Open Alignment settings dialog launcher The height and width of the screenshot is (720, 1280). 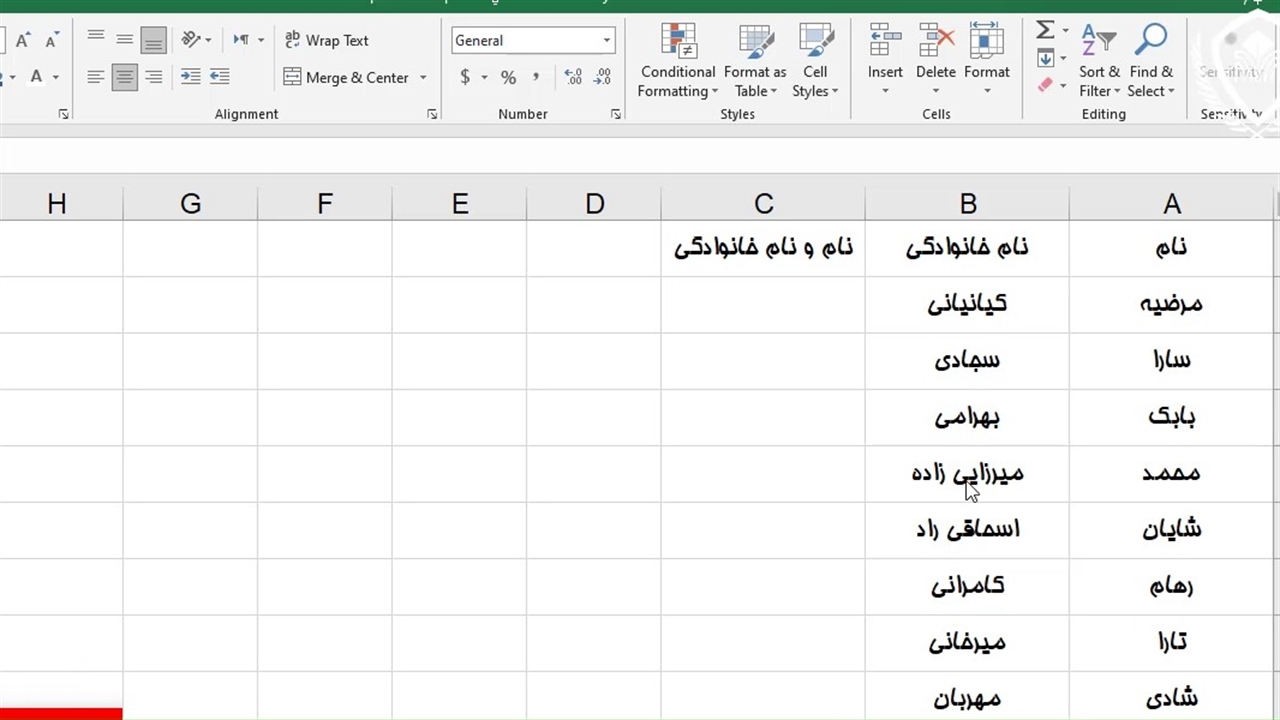point(432,115)
